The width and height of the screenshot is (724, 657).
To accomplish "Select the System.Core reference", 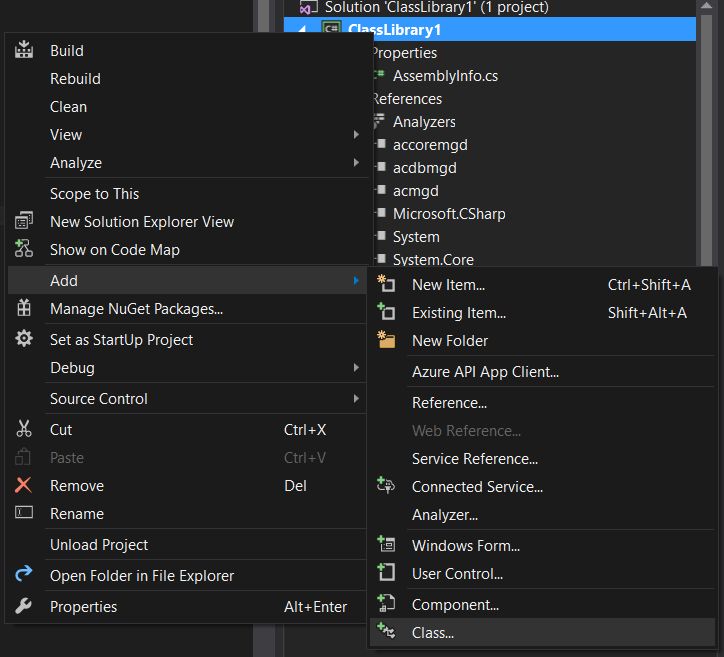I will click(x=433, y=259).
